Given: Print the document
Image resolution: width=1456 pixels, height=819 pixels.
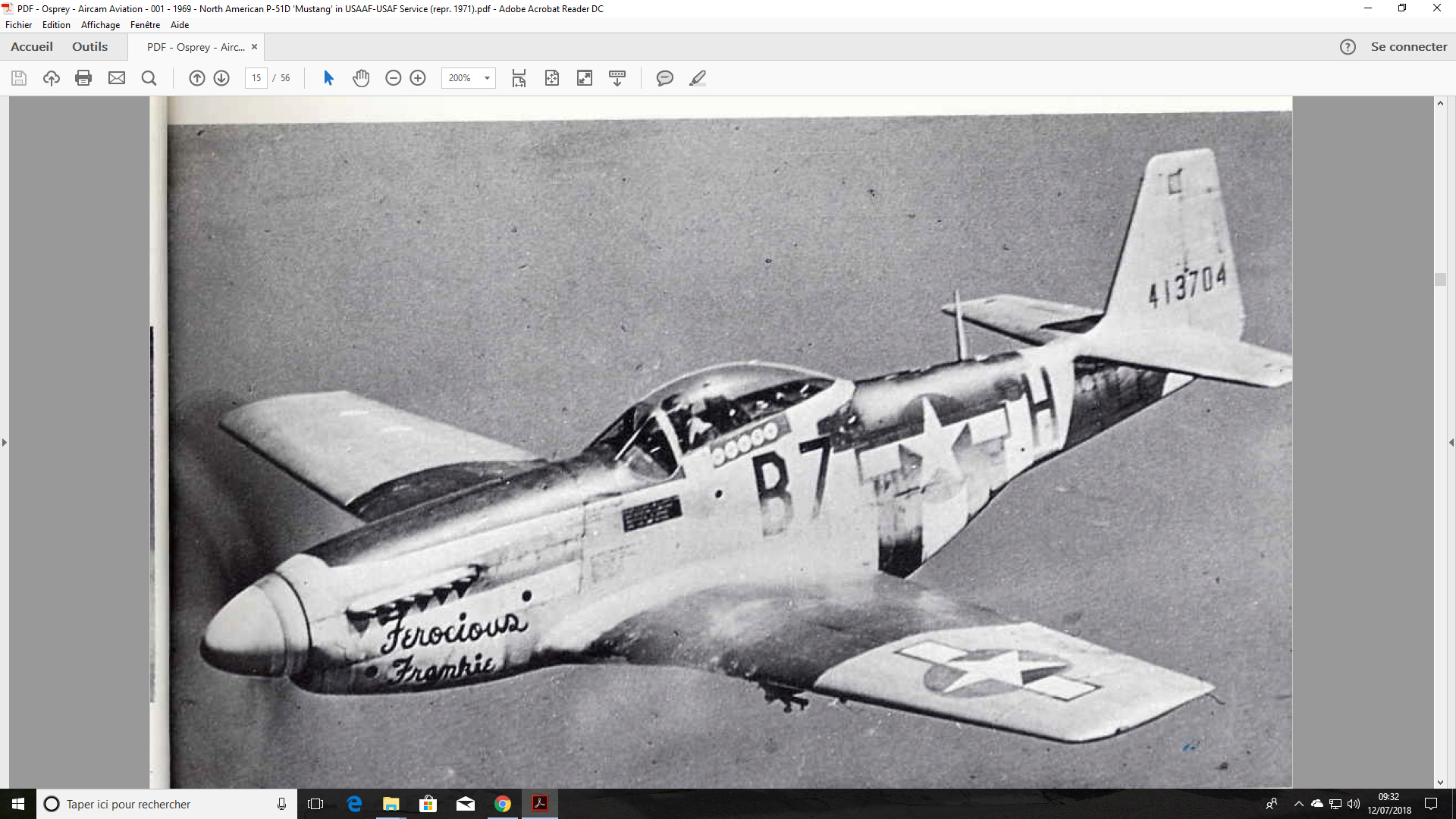Looking at the screenshot, I should pos(83,78).
